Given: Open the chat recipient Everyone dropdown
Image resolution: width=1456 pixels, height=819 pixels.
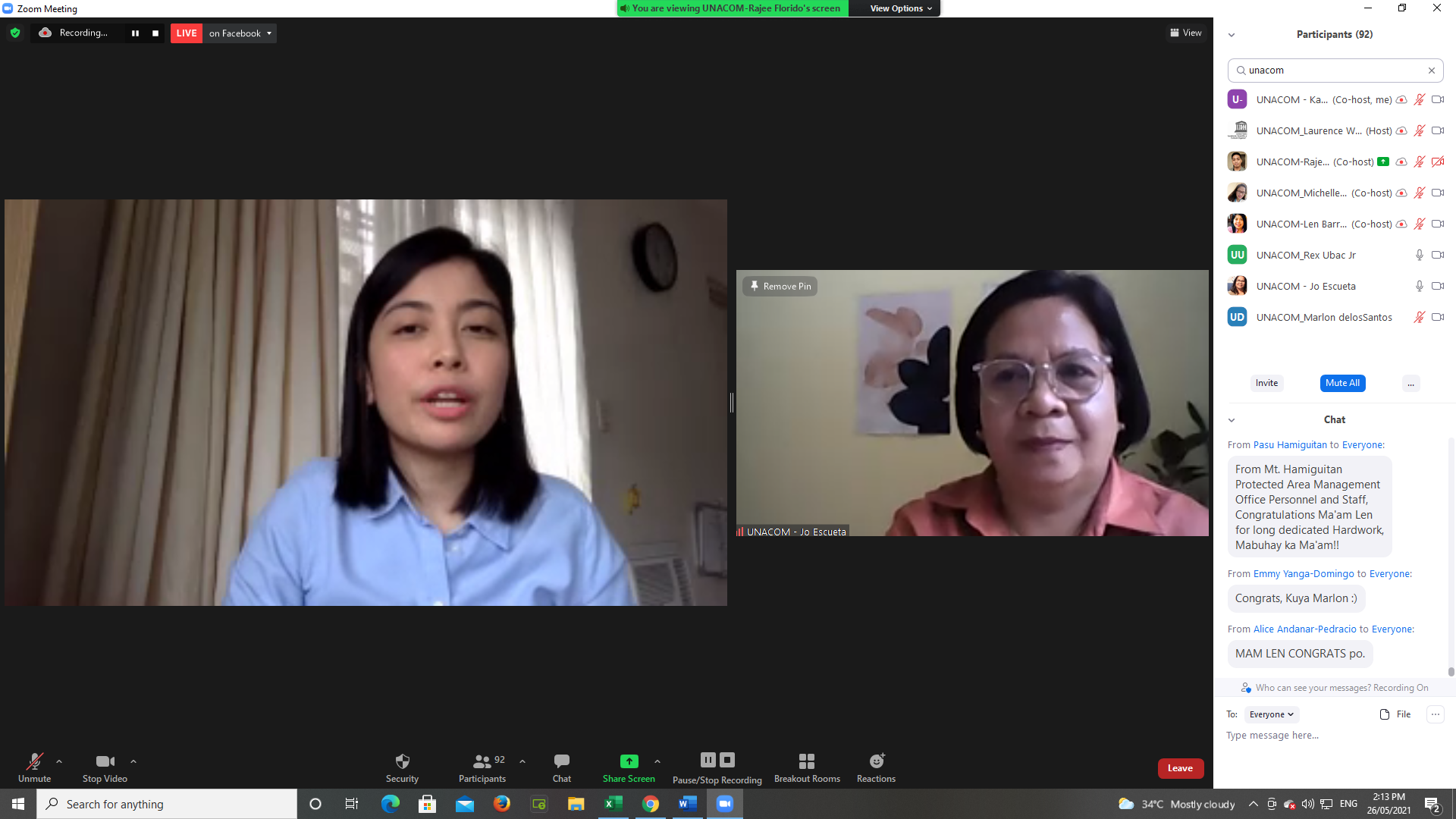Looking at the screenshot, I should click(x=1272, y=714).
